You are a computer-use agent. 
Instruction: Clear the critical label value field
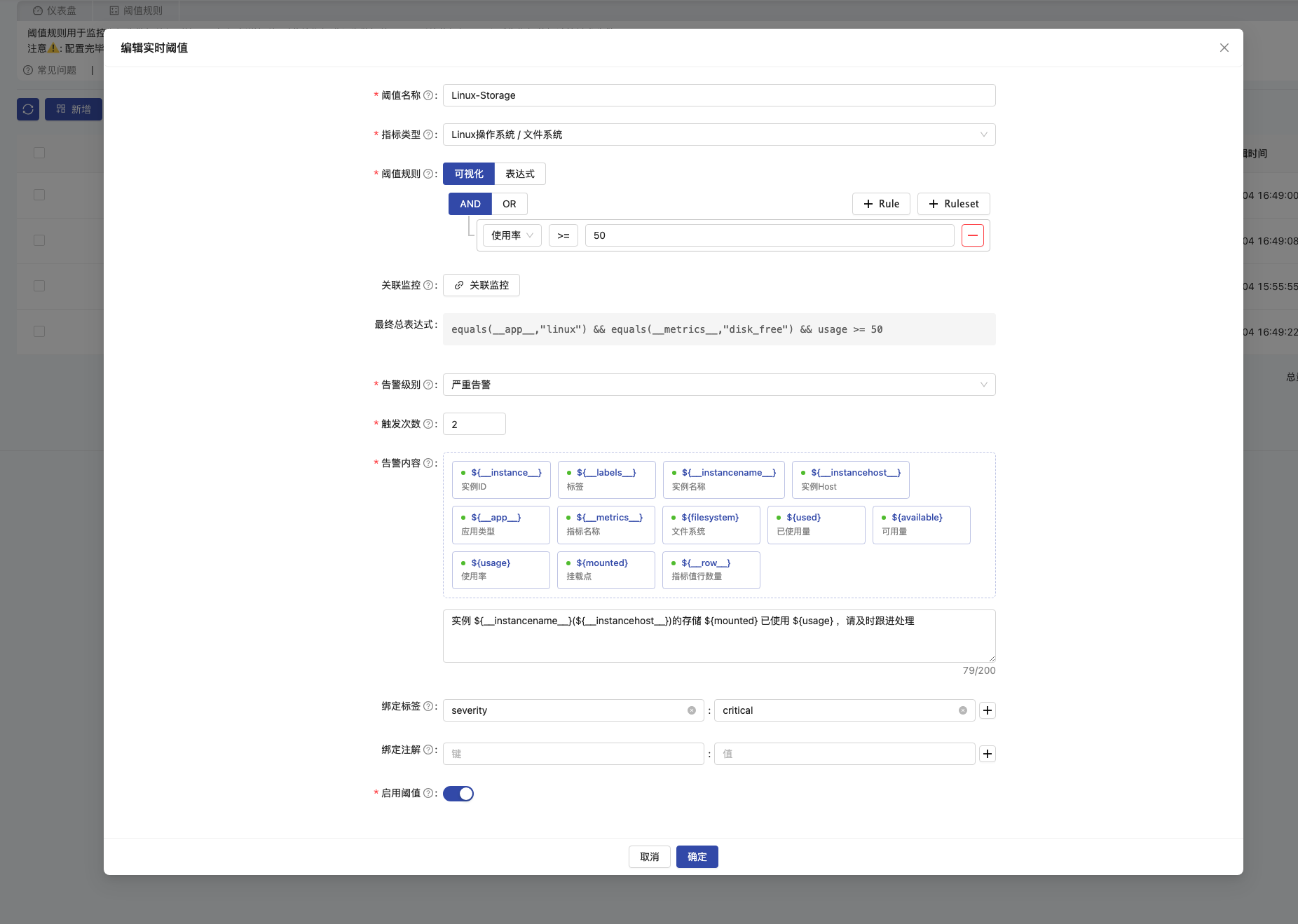pos(962,710)
